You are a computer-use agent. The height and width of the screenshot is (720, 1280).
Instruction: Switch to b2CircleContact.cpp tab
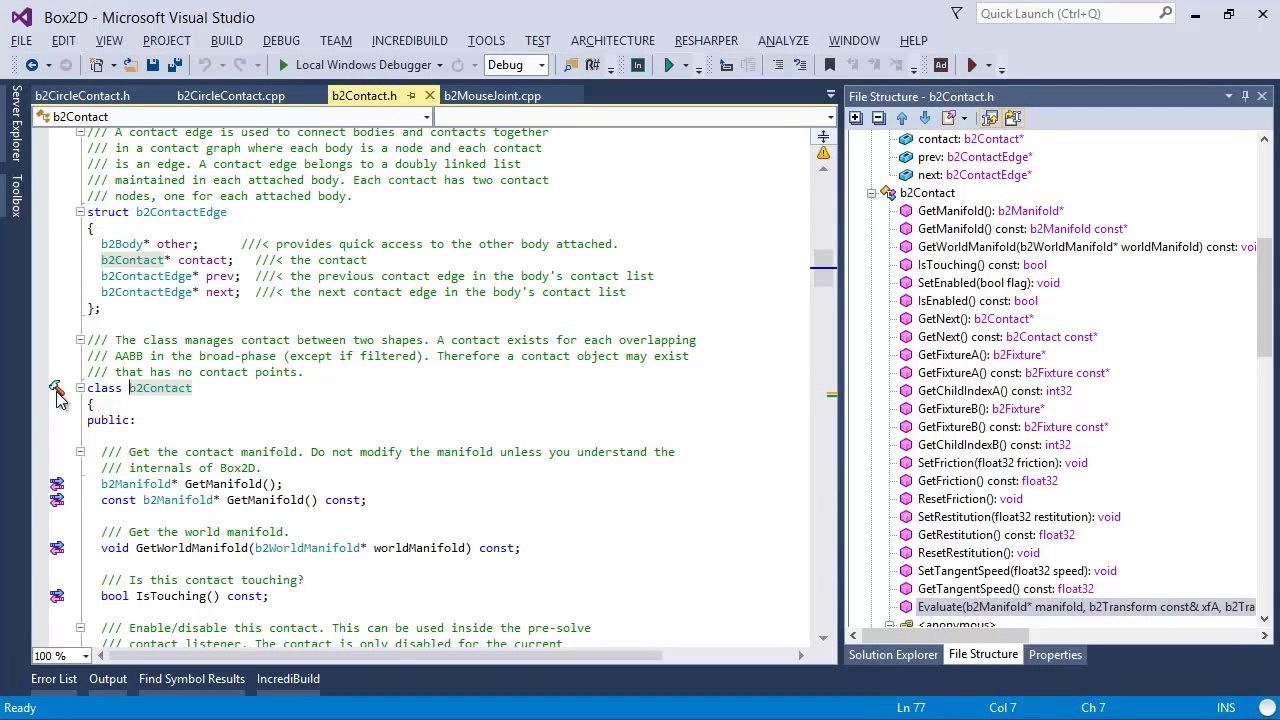point(231,96)
